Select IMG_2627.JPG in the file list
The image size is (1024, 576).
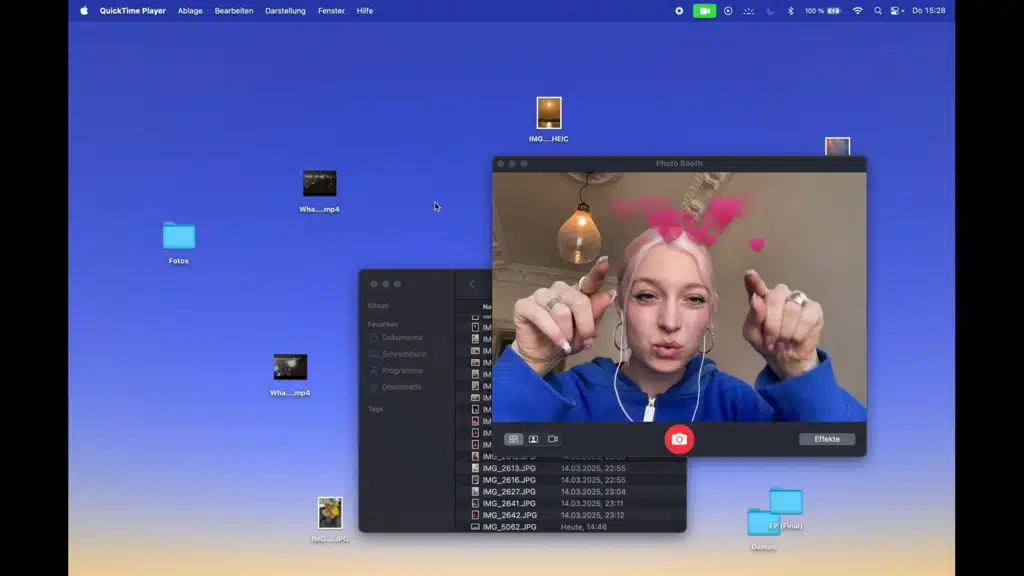pos(509,492)
